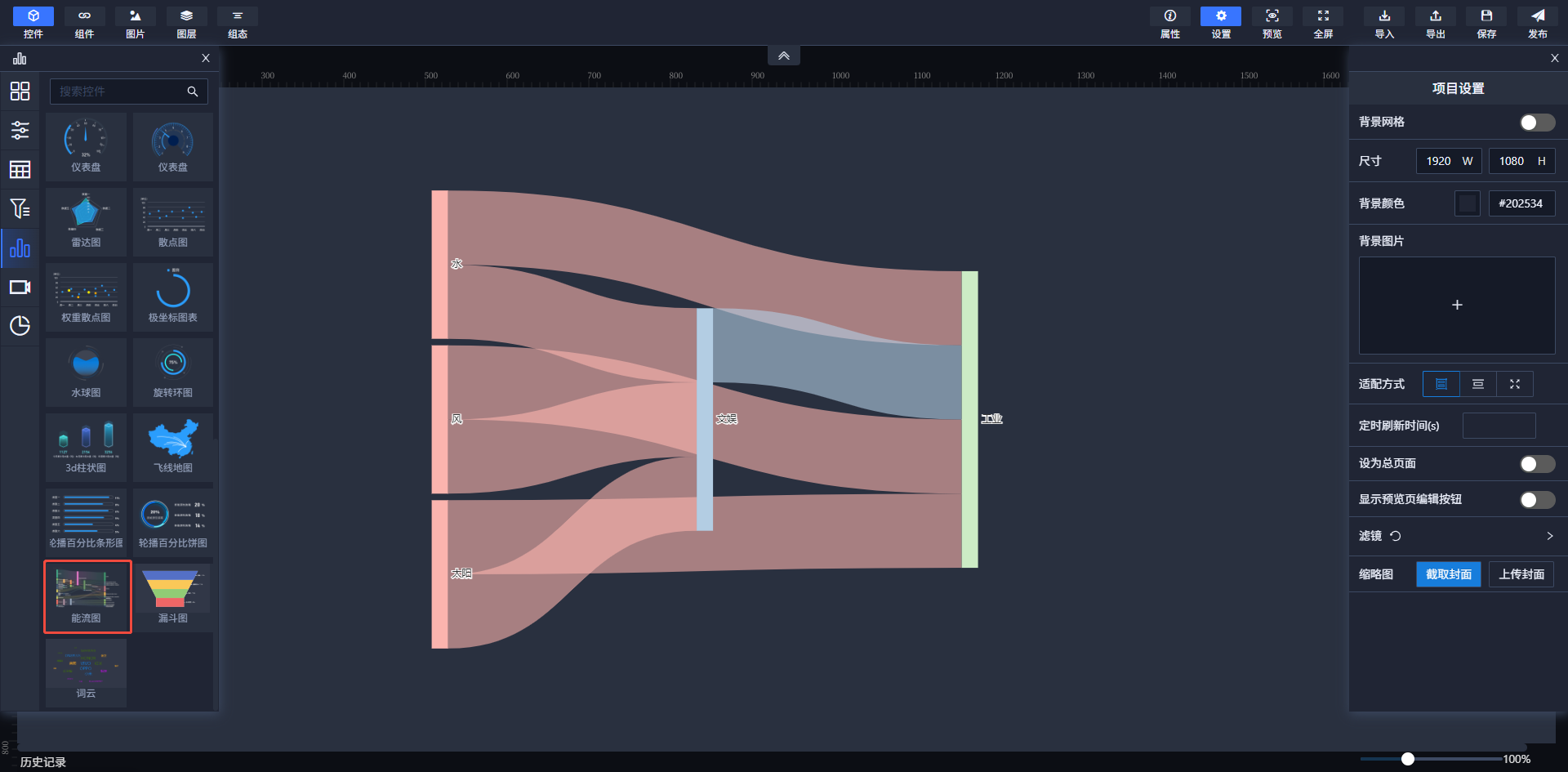Expand the 历史记录 history panel
Image resolution: width=1568 pixels, height=772 pixels.
(43, 761)
